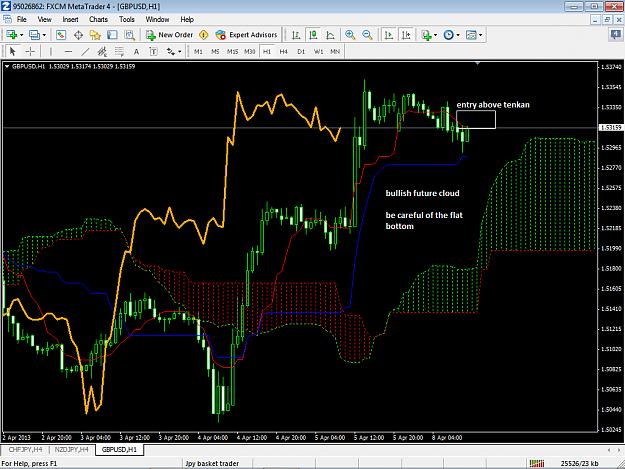Viewport: 625px width, 469px height.
Task: Select the Trendline tool
Action: (x=85, y=51)
